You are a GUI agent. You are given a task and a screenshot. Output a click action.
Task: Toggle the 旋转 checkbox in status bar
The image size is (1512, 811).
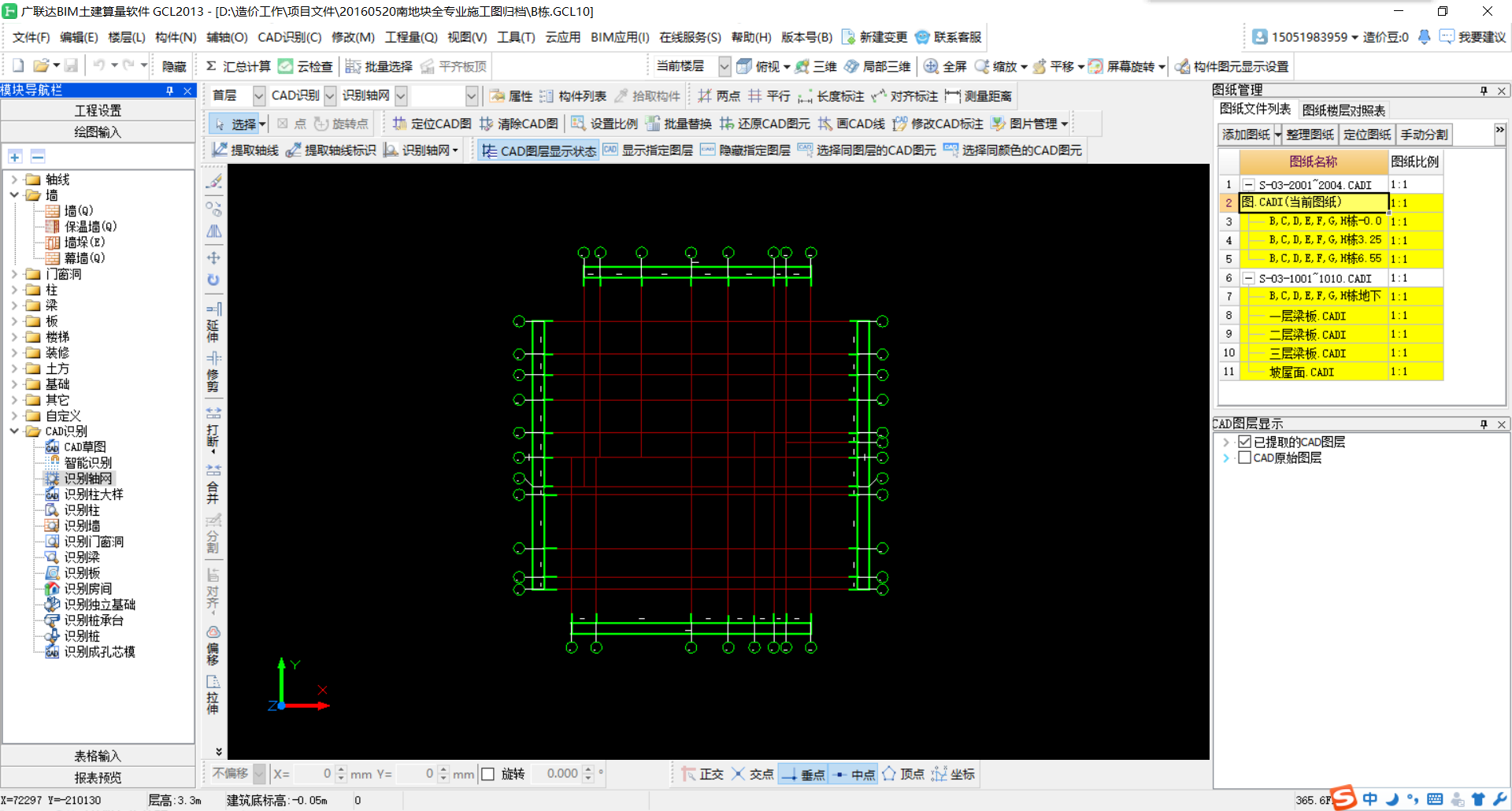[488, 774]
